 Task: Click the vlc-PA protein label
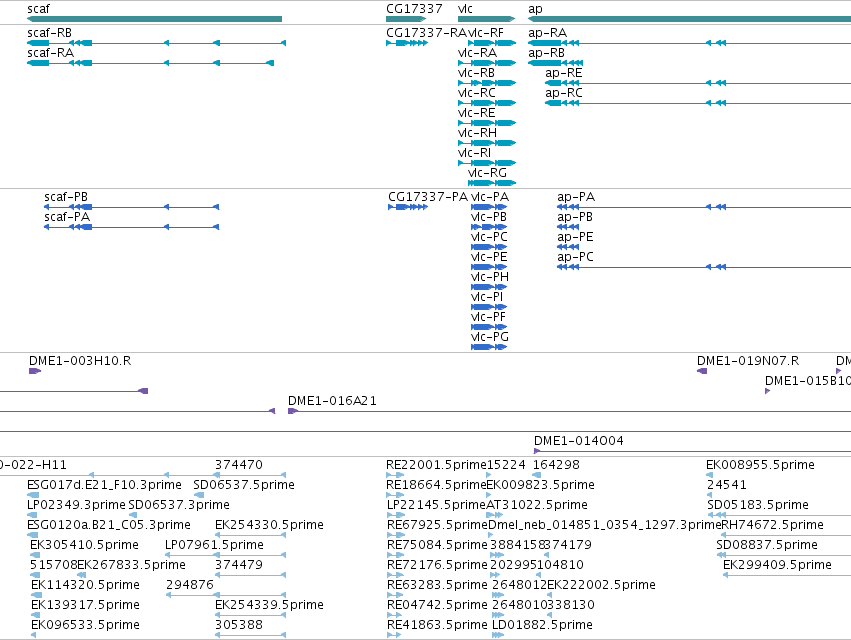[490, 197]
